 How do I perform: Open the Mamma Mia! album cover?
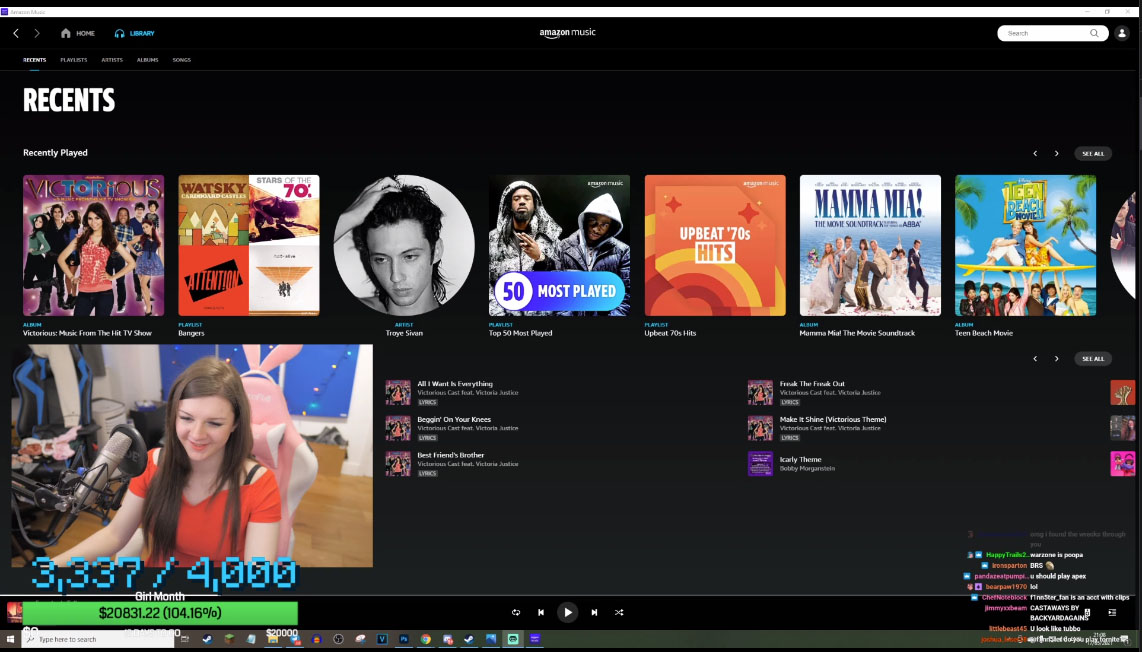(x=870, y=246)
